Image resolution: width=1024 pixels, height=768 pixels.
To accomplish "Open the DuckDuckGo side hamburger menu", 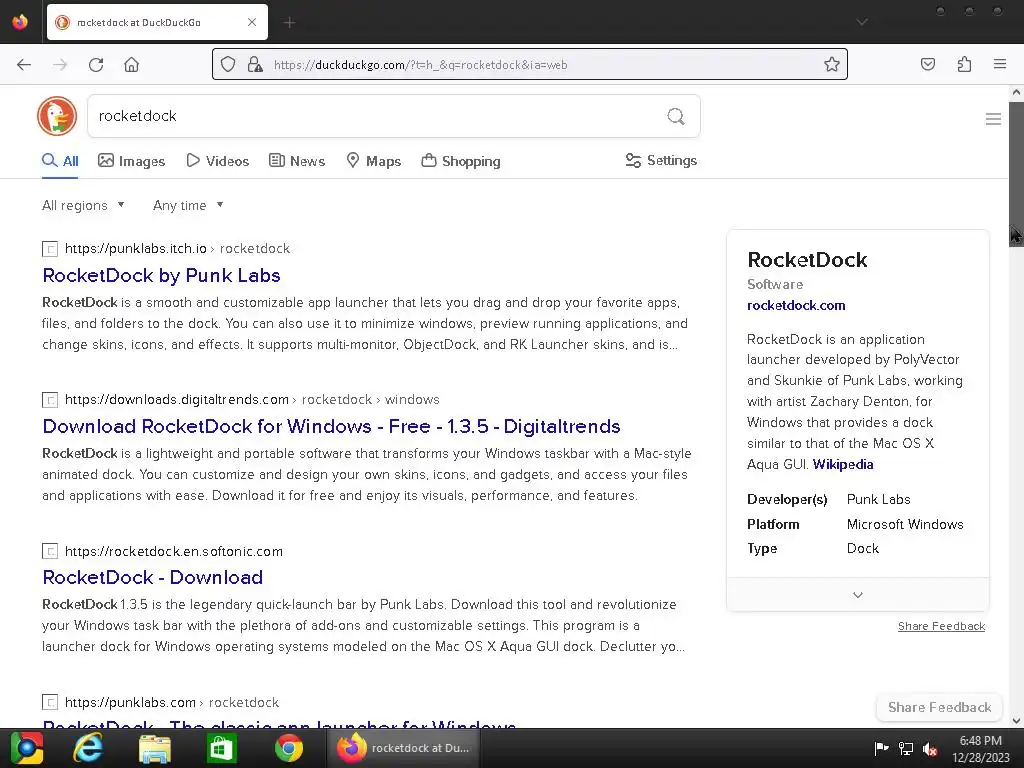I will (x=993, y=119).
